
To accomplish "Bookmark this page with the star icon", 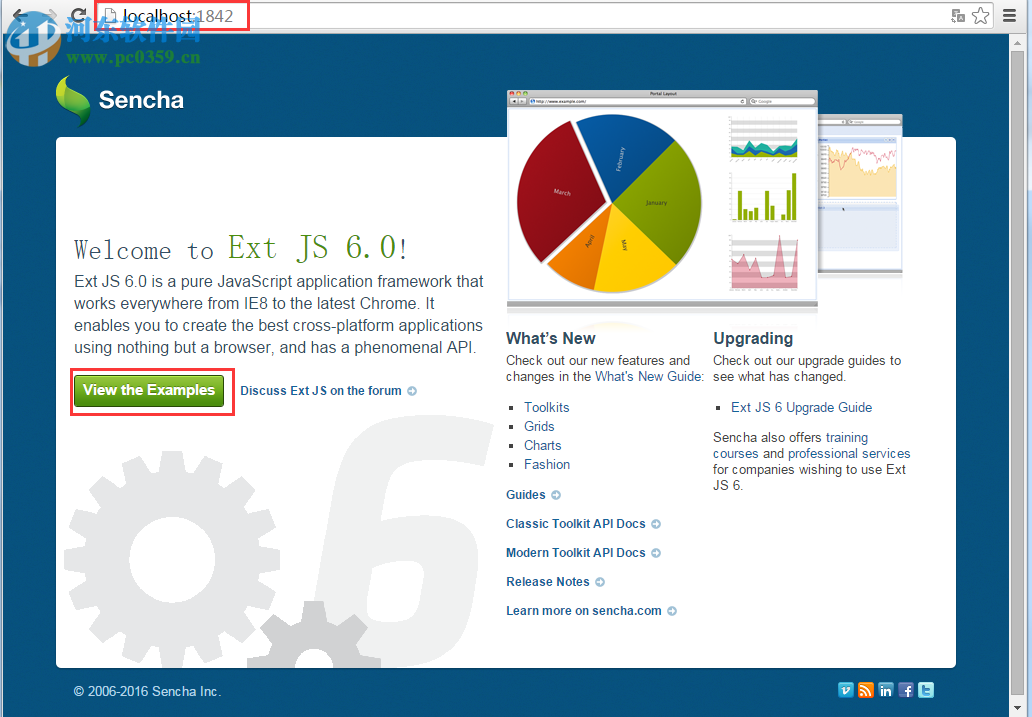I will click(x=980, y=16).
